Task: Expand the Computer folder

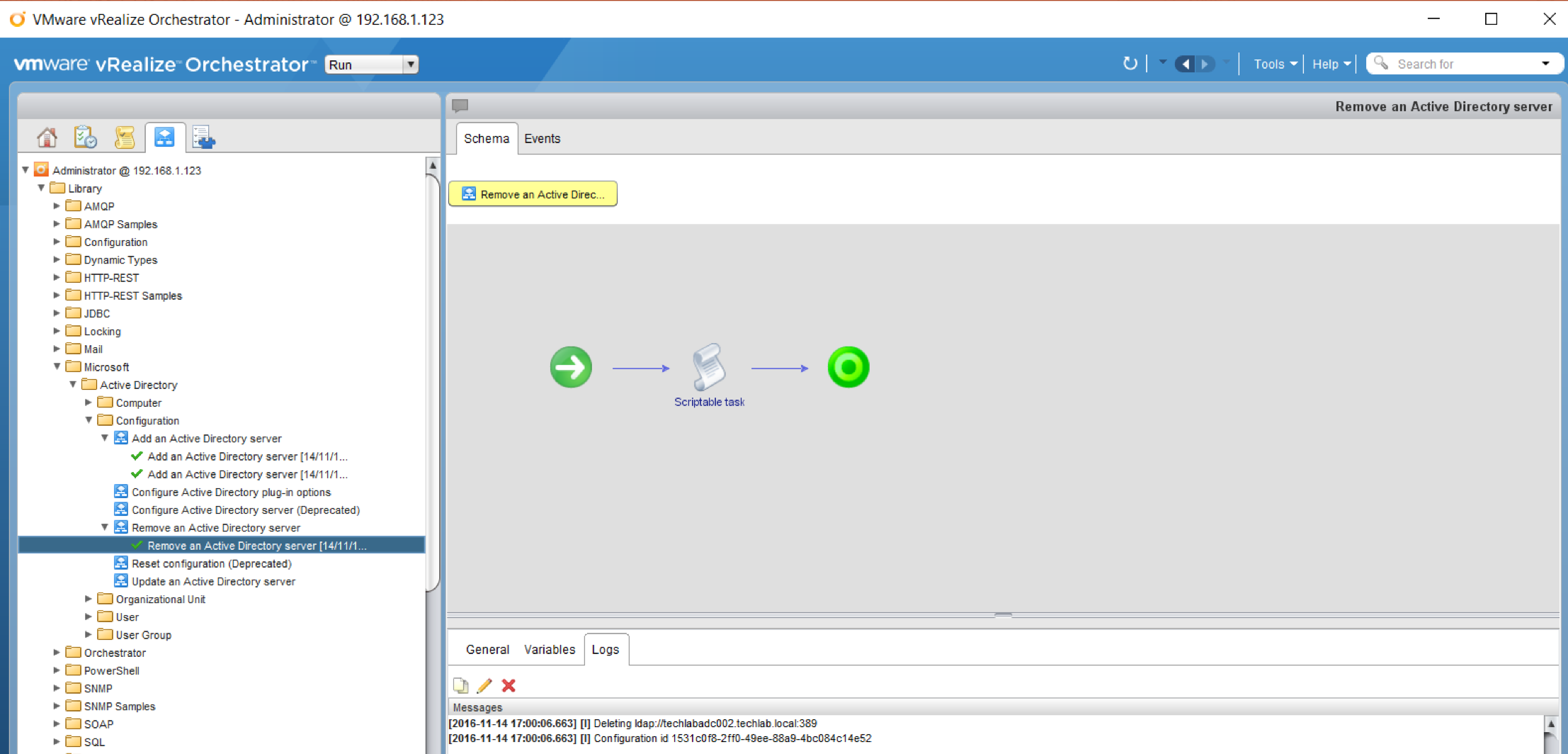Action: coord(89,402)
